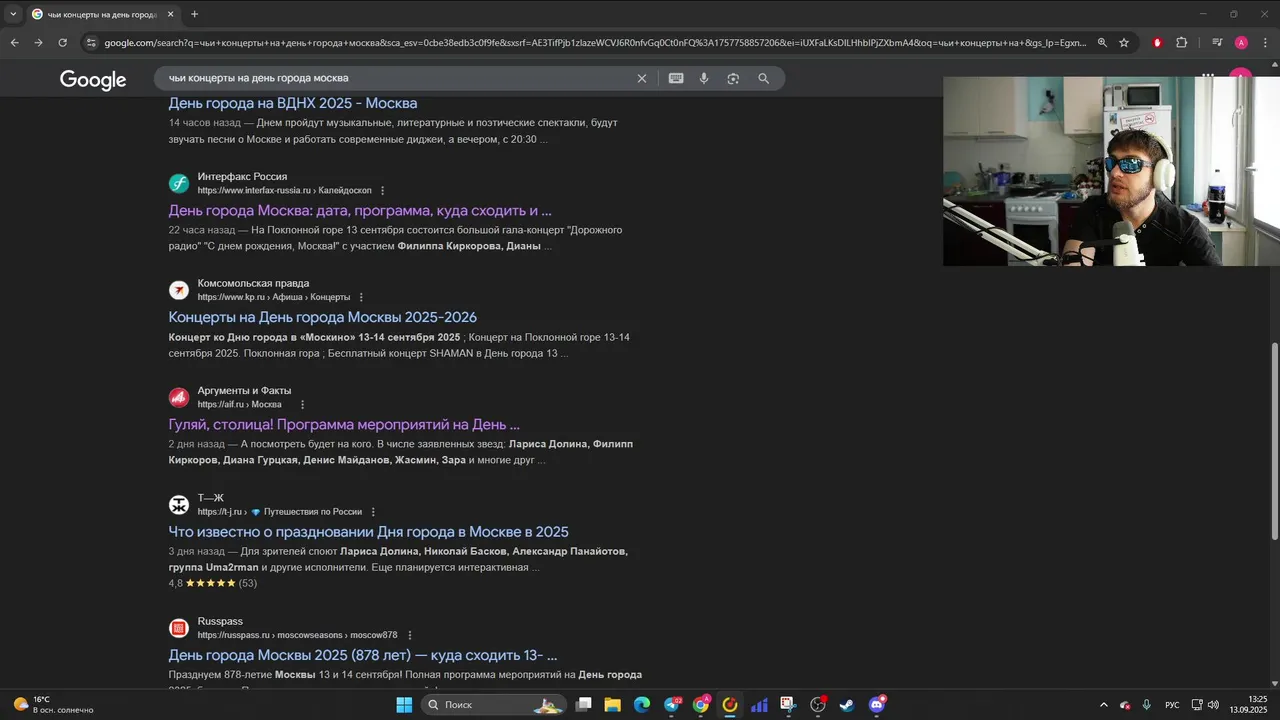Screen dimensions: 1280x720
Task: Open Chrome profile avatar in toolbar
Action: (x=1241, y=43)
